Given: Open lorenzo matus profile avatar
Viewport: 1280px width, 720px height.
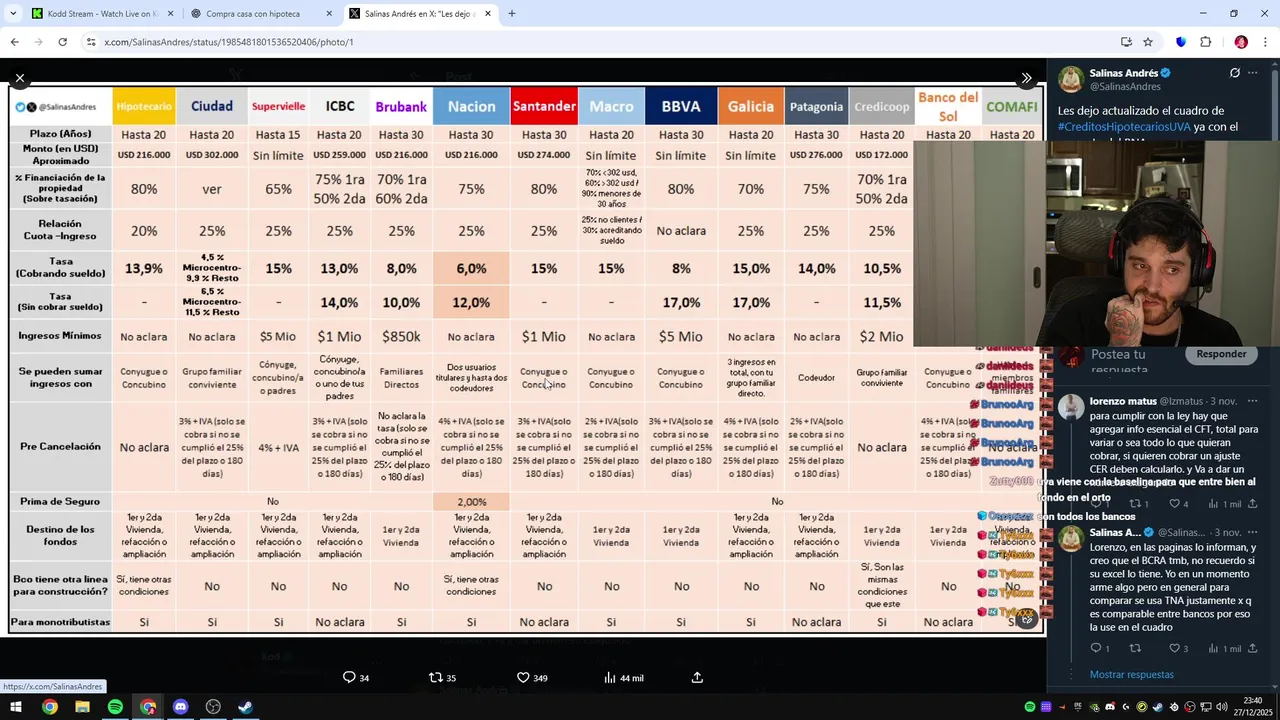Looking at the screenshot, I should tap(1071, 406).
